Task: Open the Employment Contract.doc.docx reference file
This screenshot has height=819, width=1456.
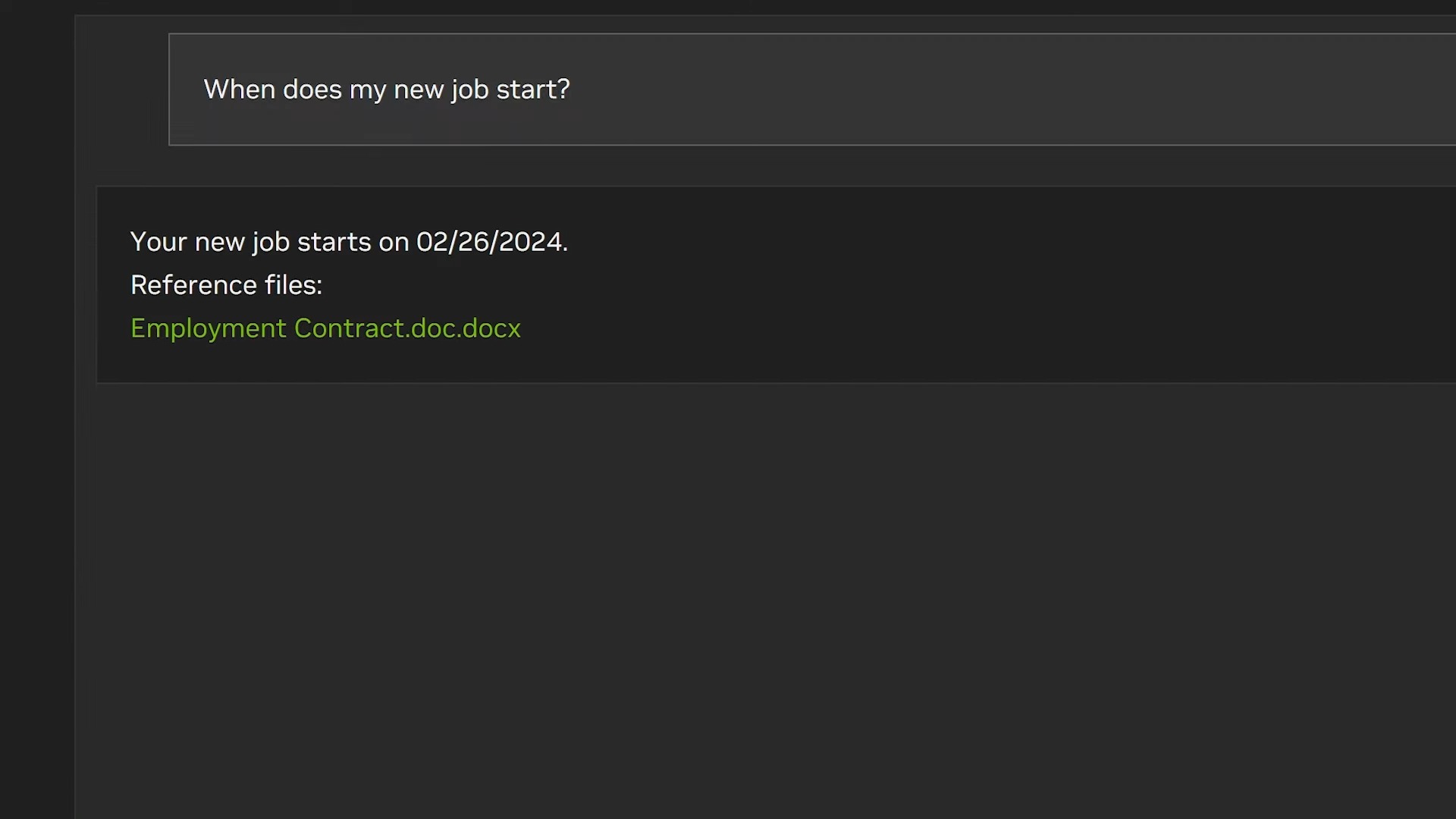Action: point(325,328)
